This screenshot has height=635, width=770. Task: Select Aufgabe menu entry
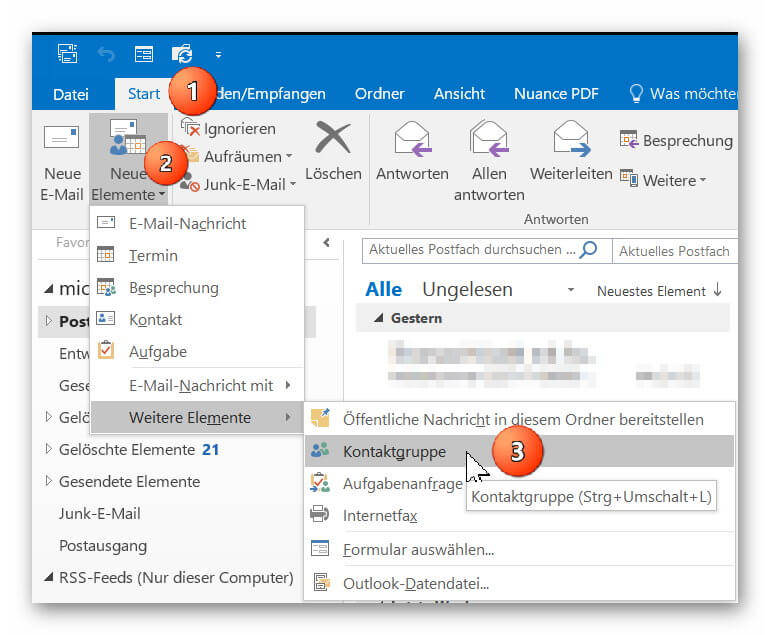197,351
